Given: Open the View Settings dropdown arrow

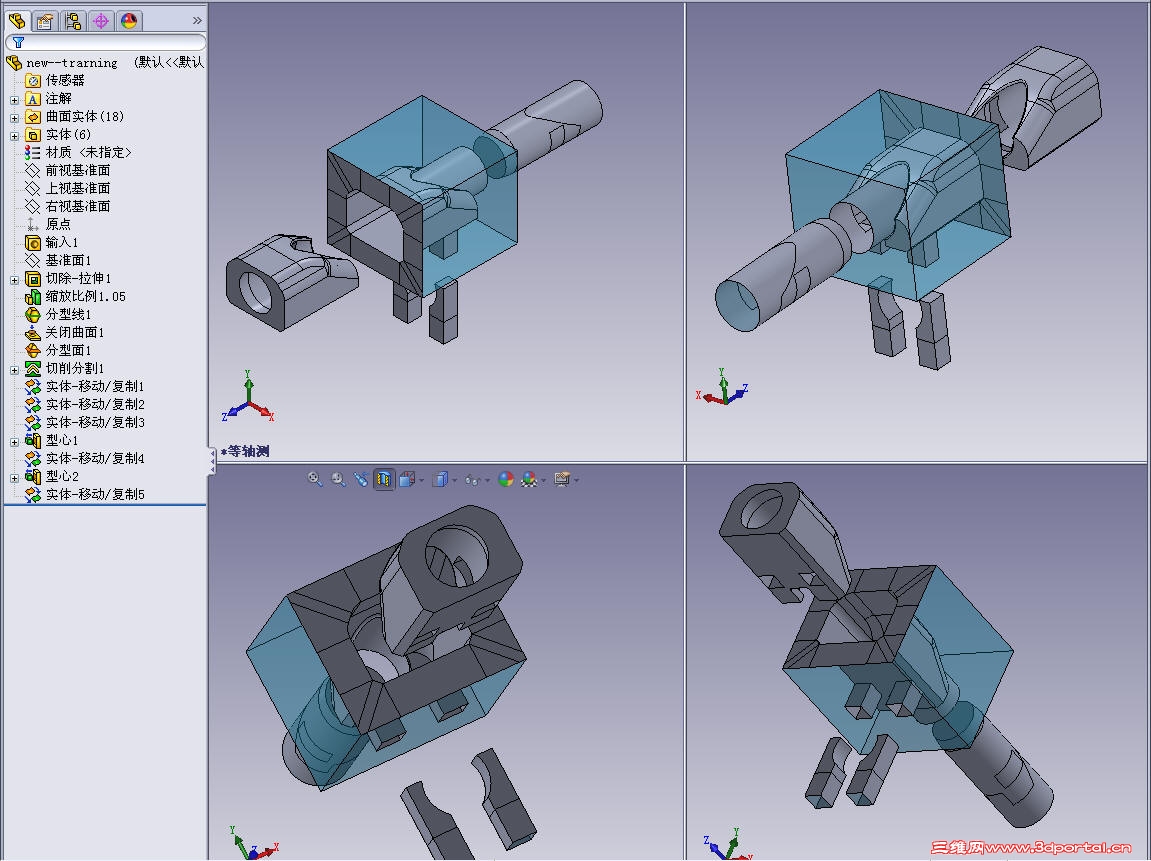Looking at the screenshot, I should pyautogui.click(x=577, y=480).
